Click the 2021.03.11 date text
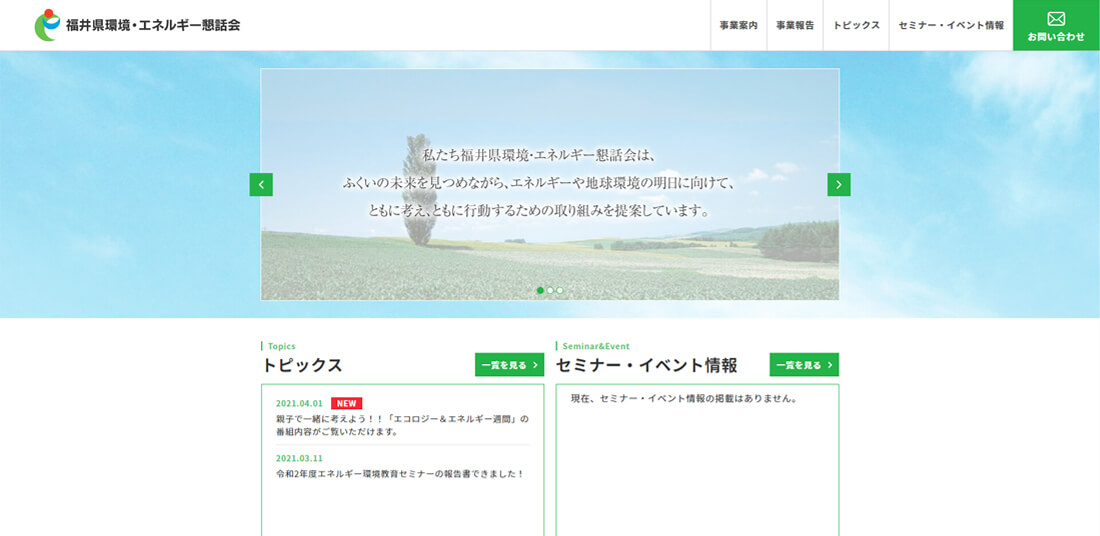1100x536 pixels. point(299,458)
